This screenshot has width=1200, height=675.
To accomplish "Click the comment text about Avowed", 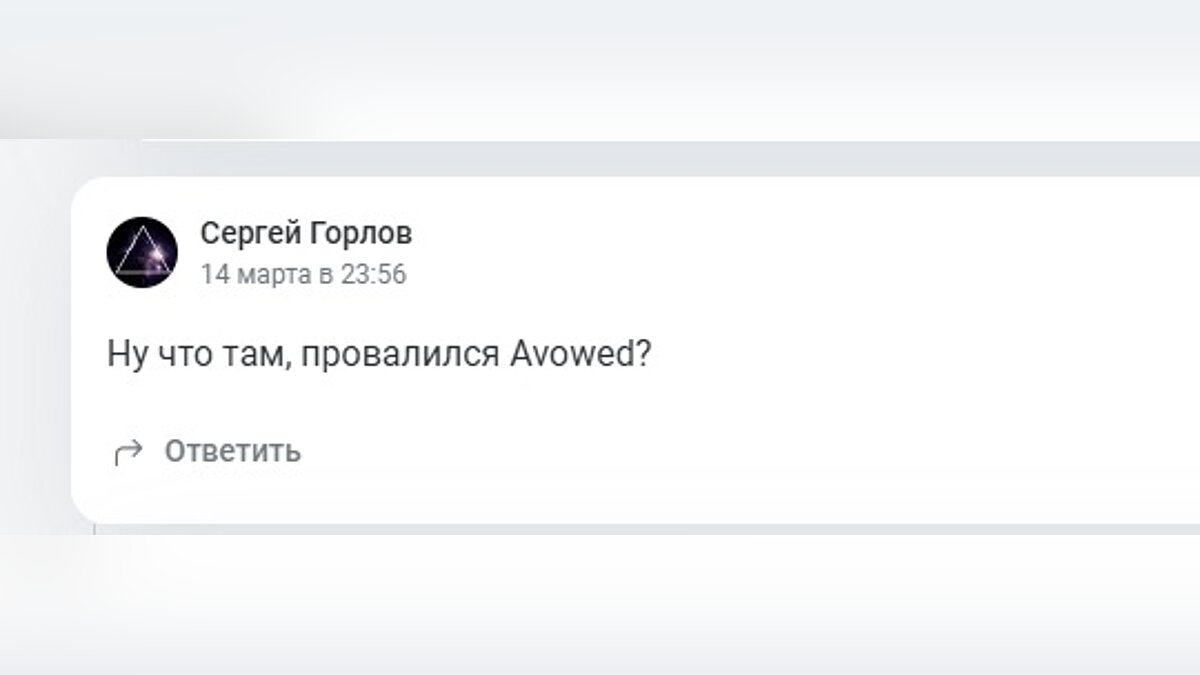I will [379, 355].
